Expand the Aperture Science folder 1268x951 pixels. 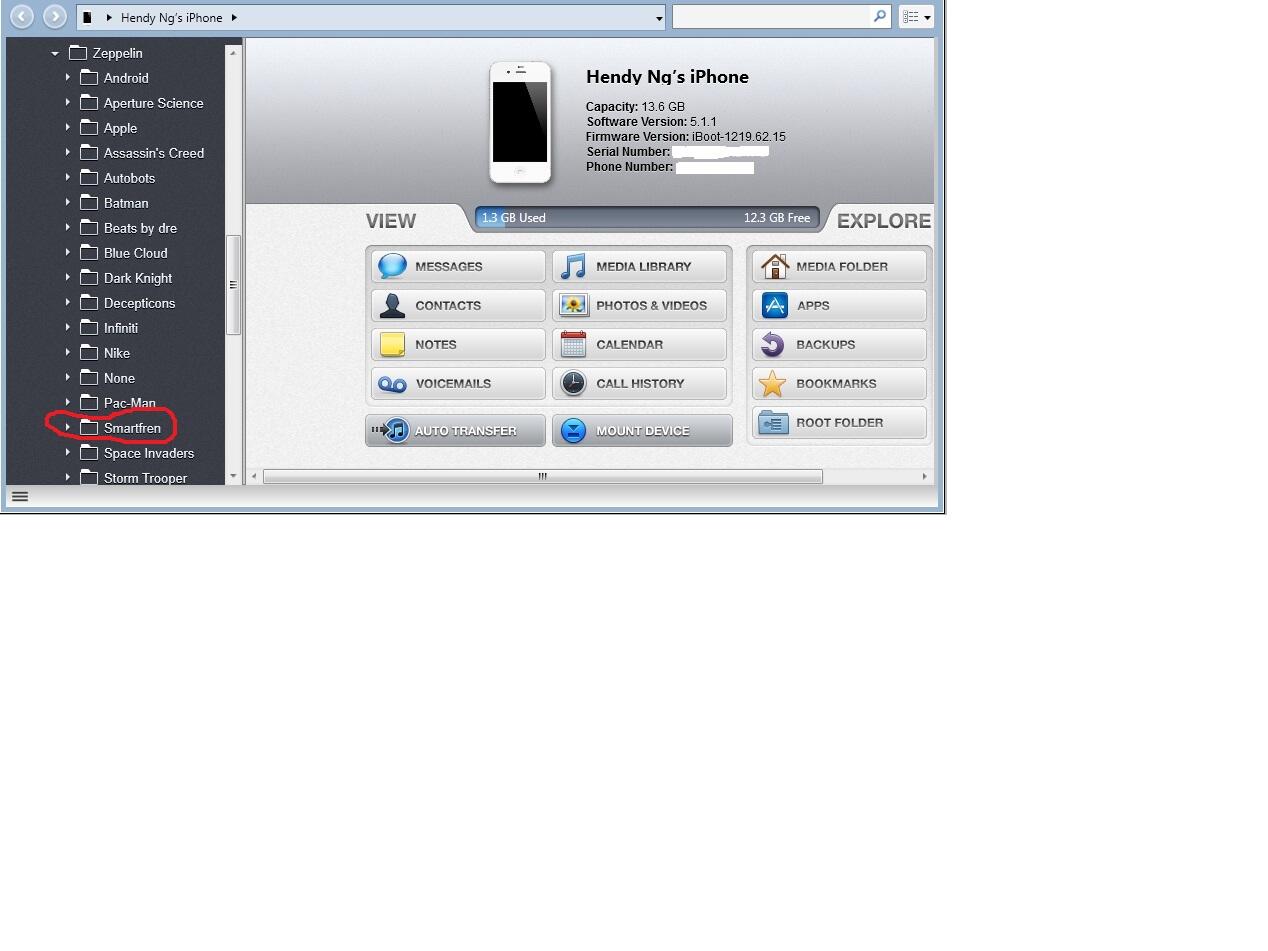[x=68, y=102]
